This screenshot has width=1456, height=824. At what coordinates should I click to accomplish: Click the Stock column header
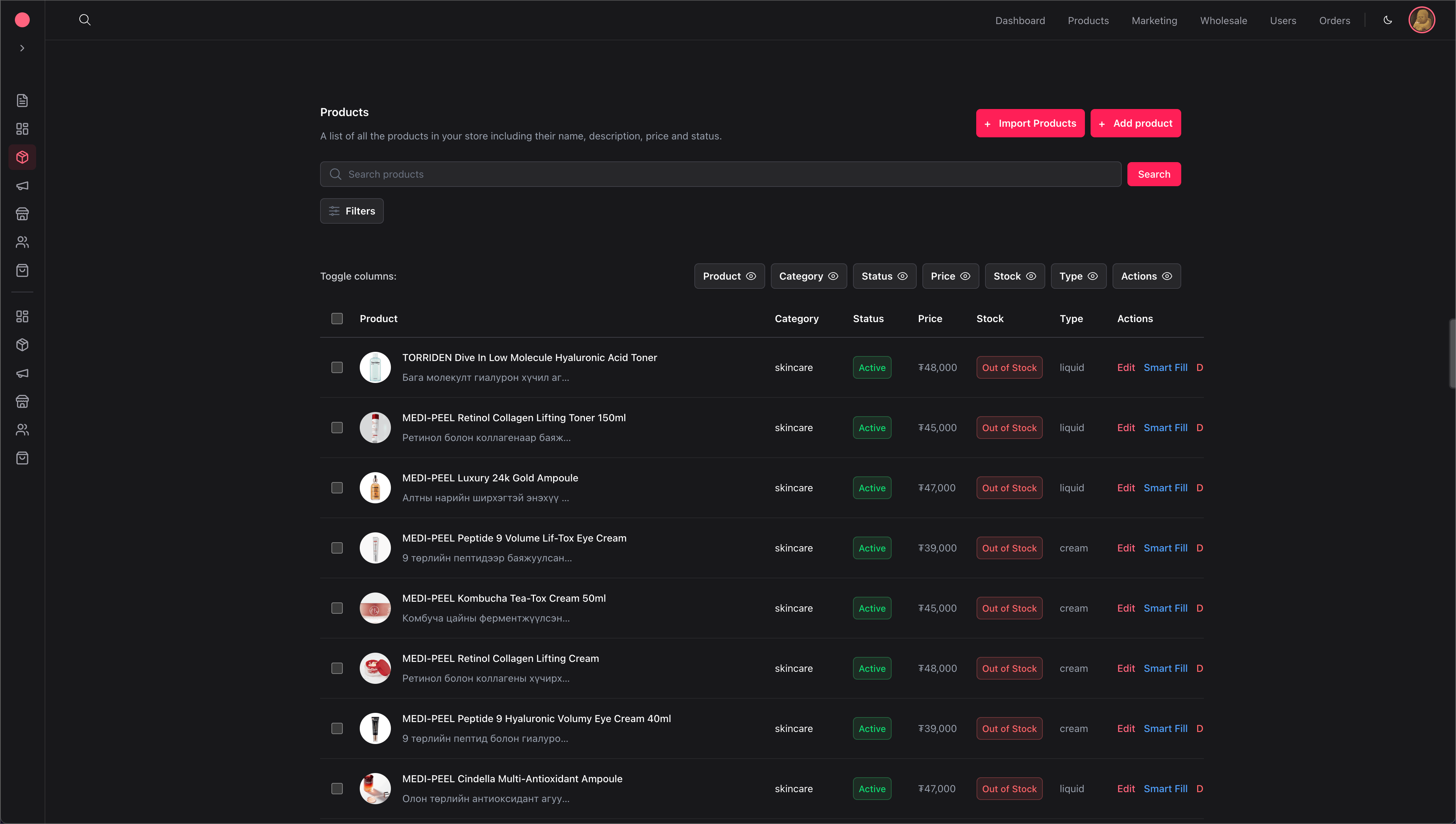[x=990, y=319]
